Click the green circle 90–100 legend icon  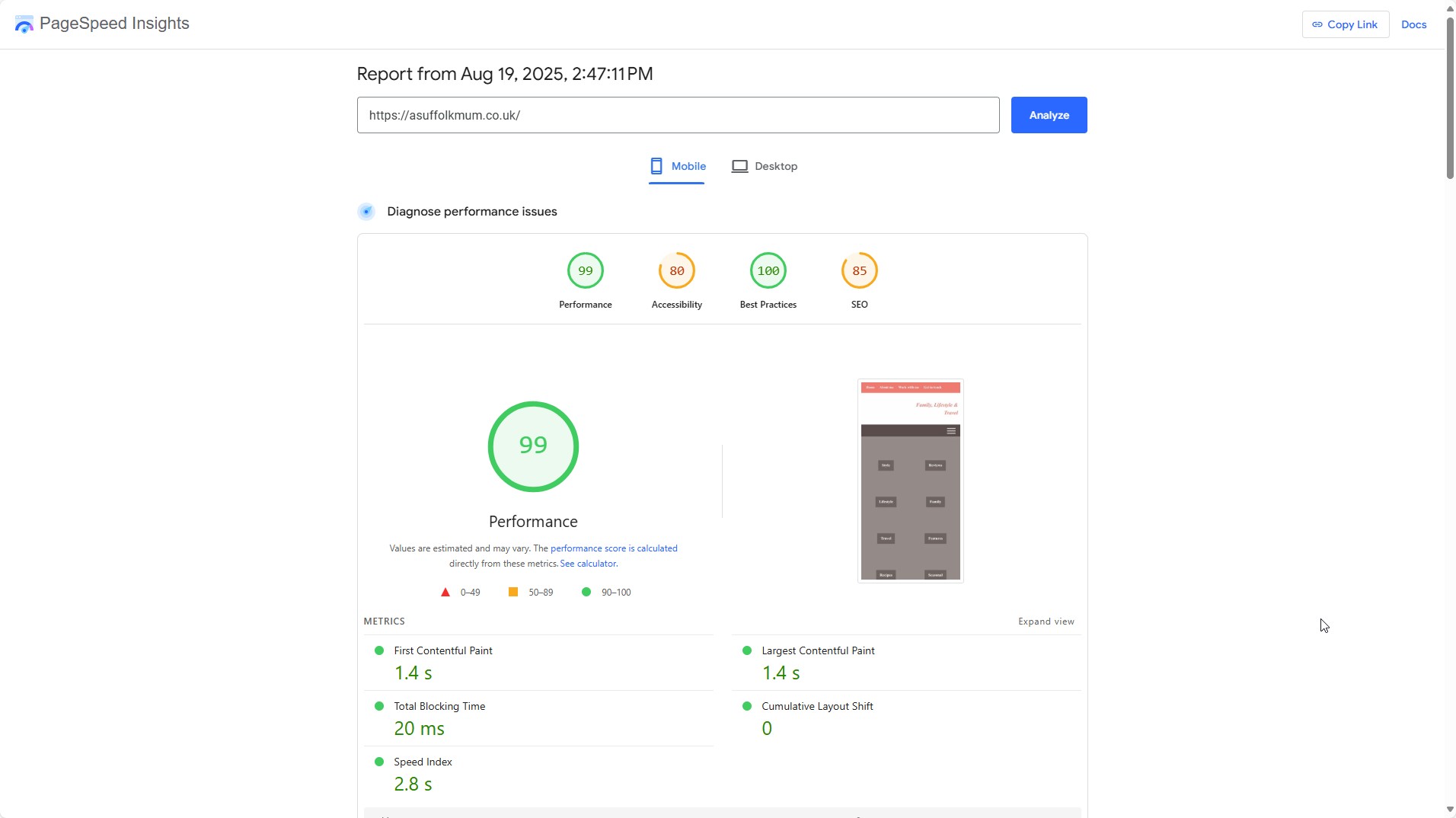coord(586,592)
